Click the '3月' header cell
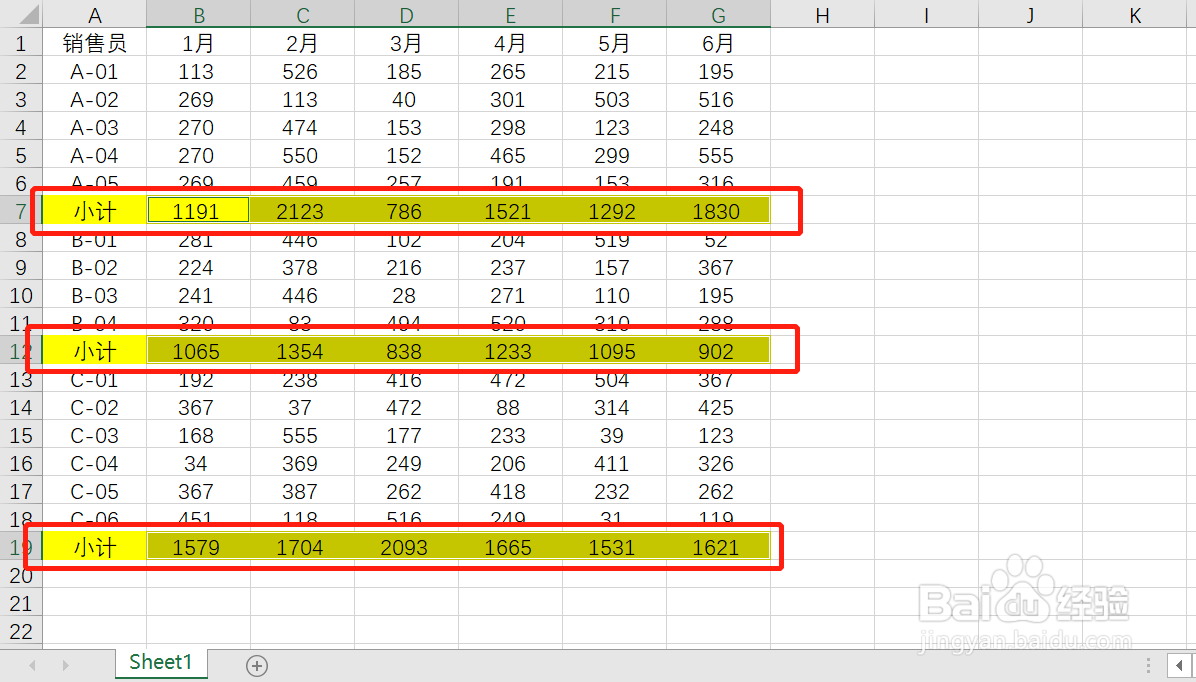1196x682 pixels. click(x=407, y=43)
